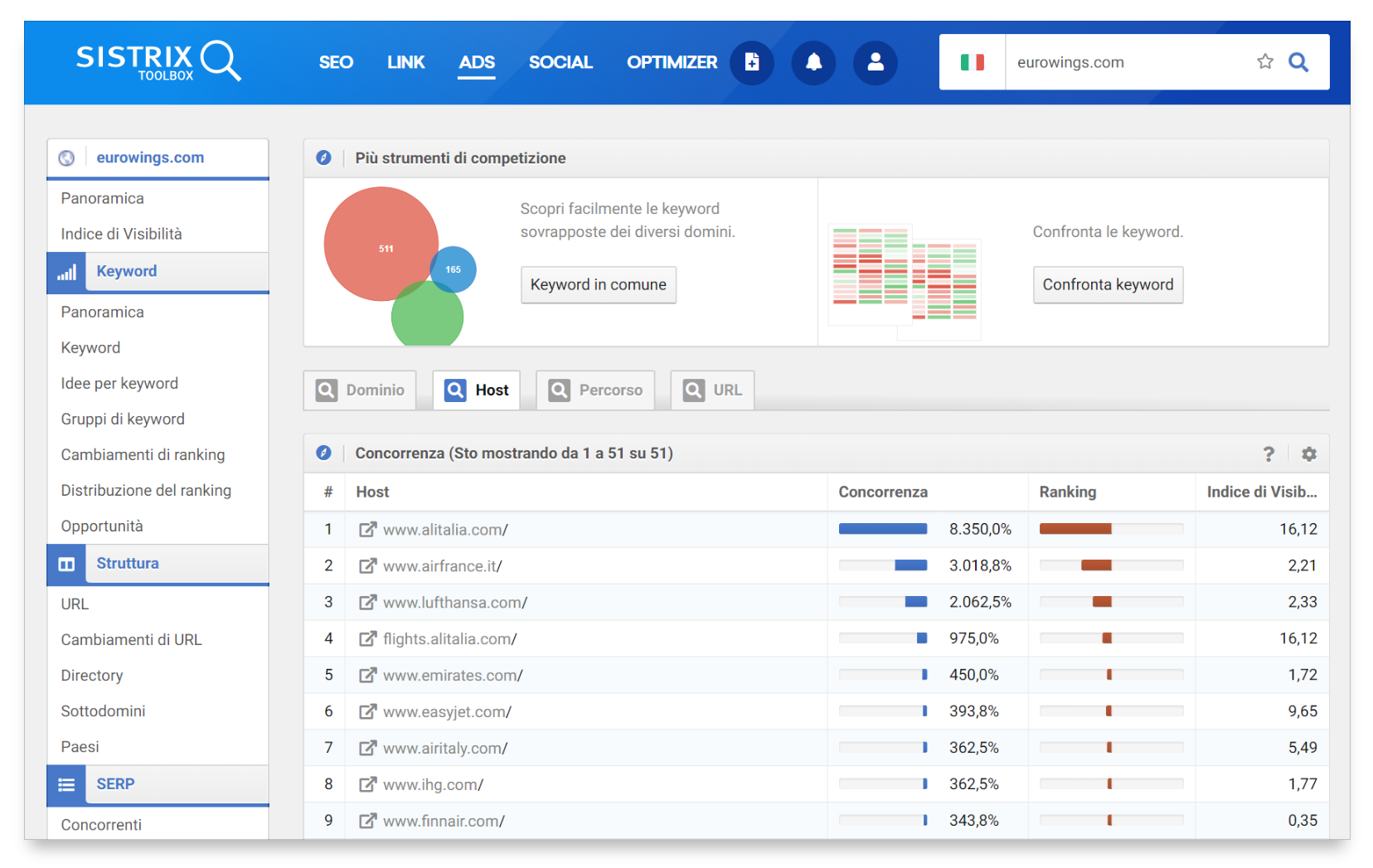Open the notifications bell icon
The width and height of the screenshot is (1373, 868).
(814, 62)
